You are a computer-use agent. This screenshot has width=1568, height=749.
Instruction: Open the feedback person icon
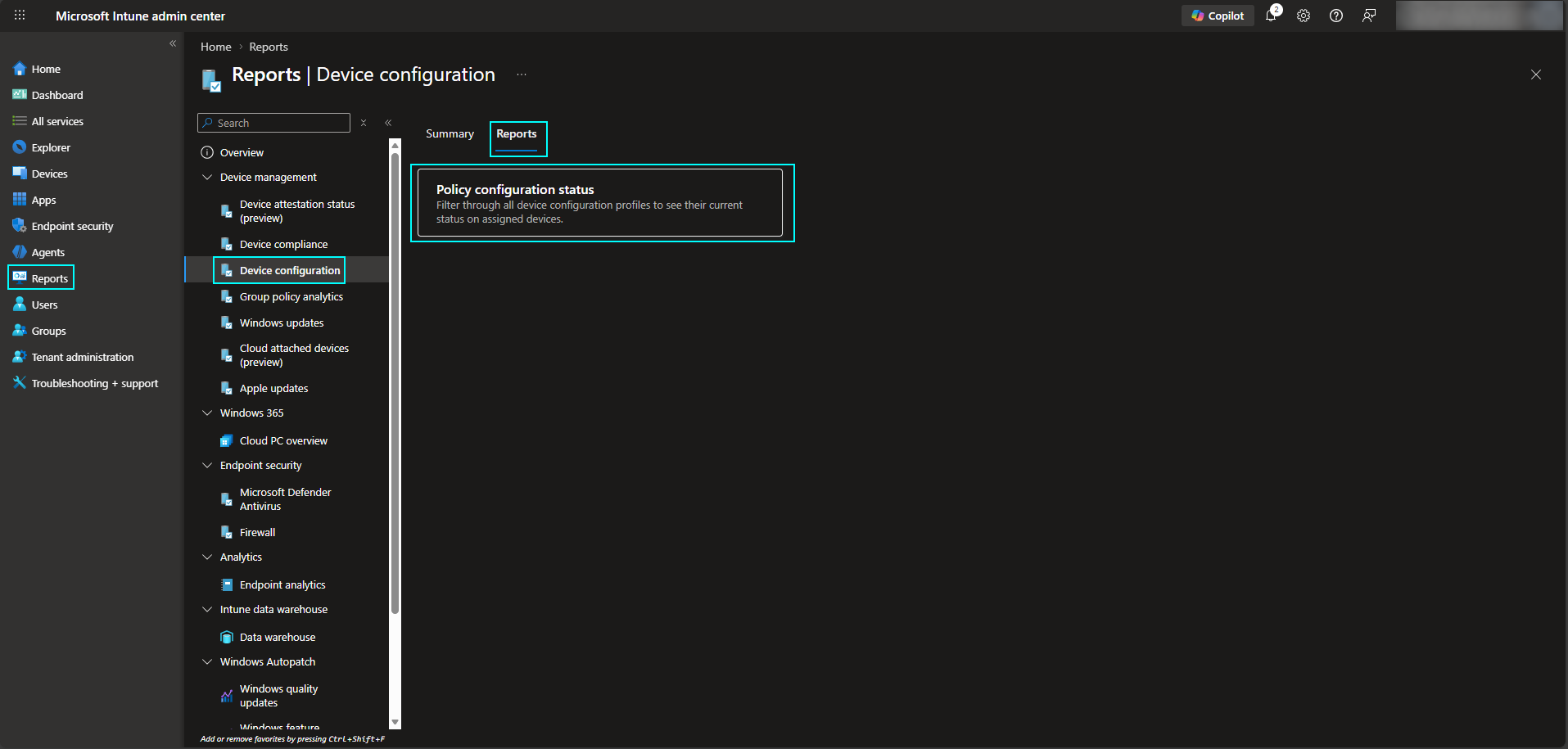(x=1369, y=16)
